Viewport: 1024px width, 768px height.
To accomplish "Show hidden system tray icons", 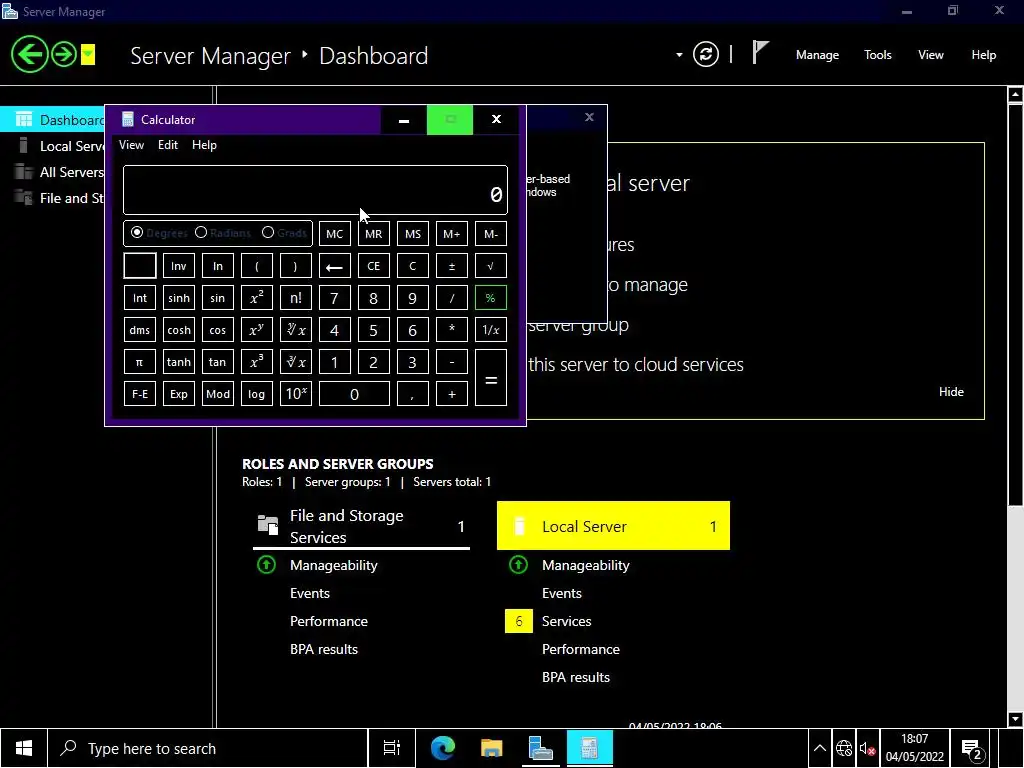I will pyautogui.click(x=820, y=748).
